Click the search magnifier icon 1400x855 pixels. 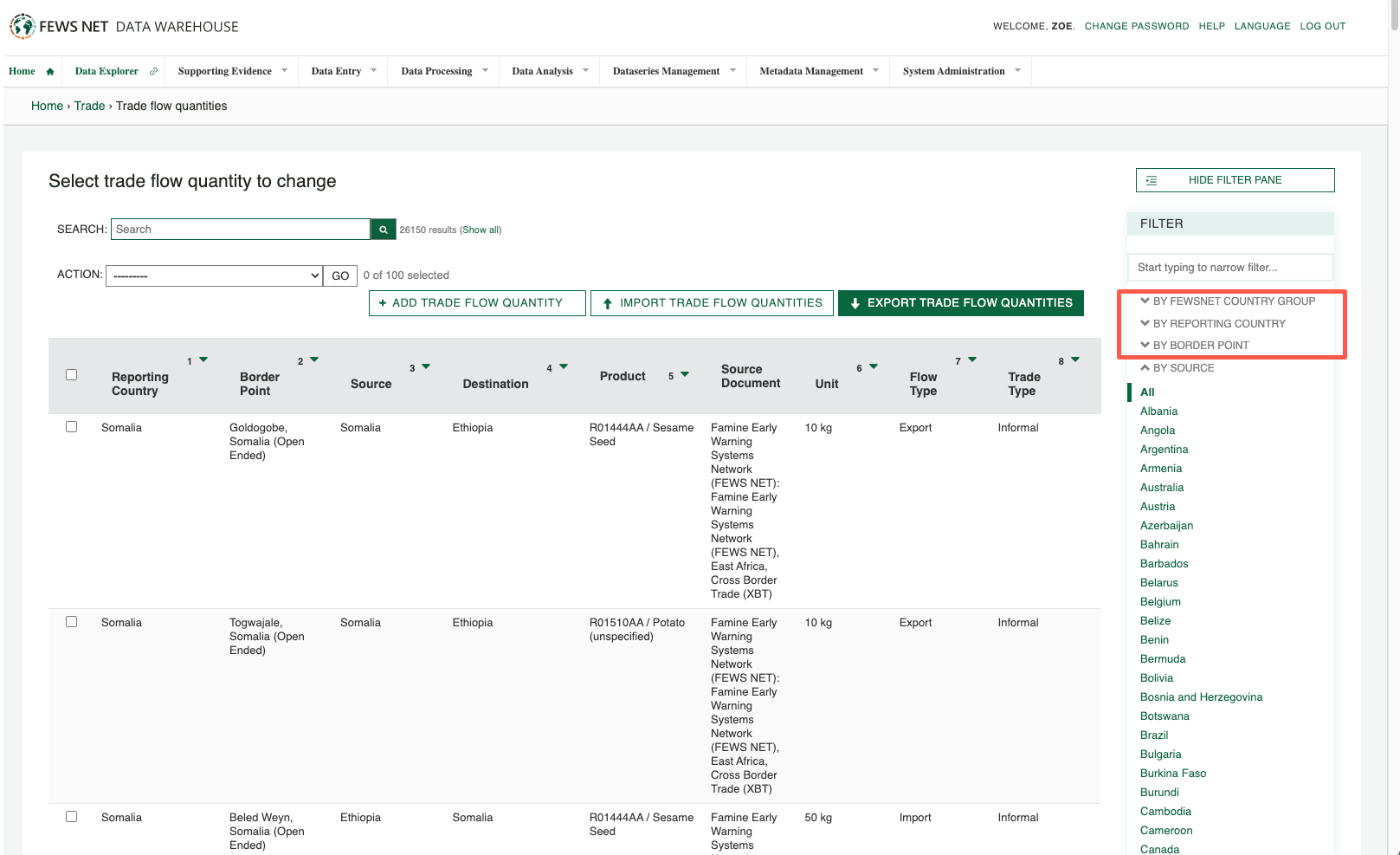[383, 229]
